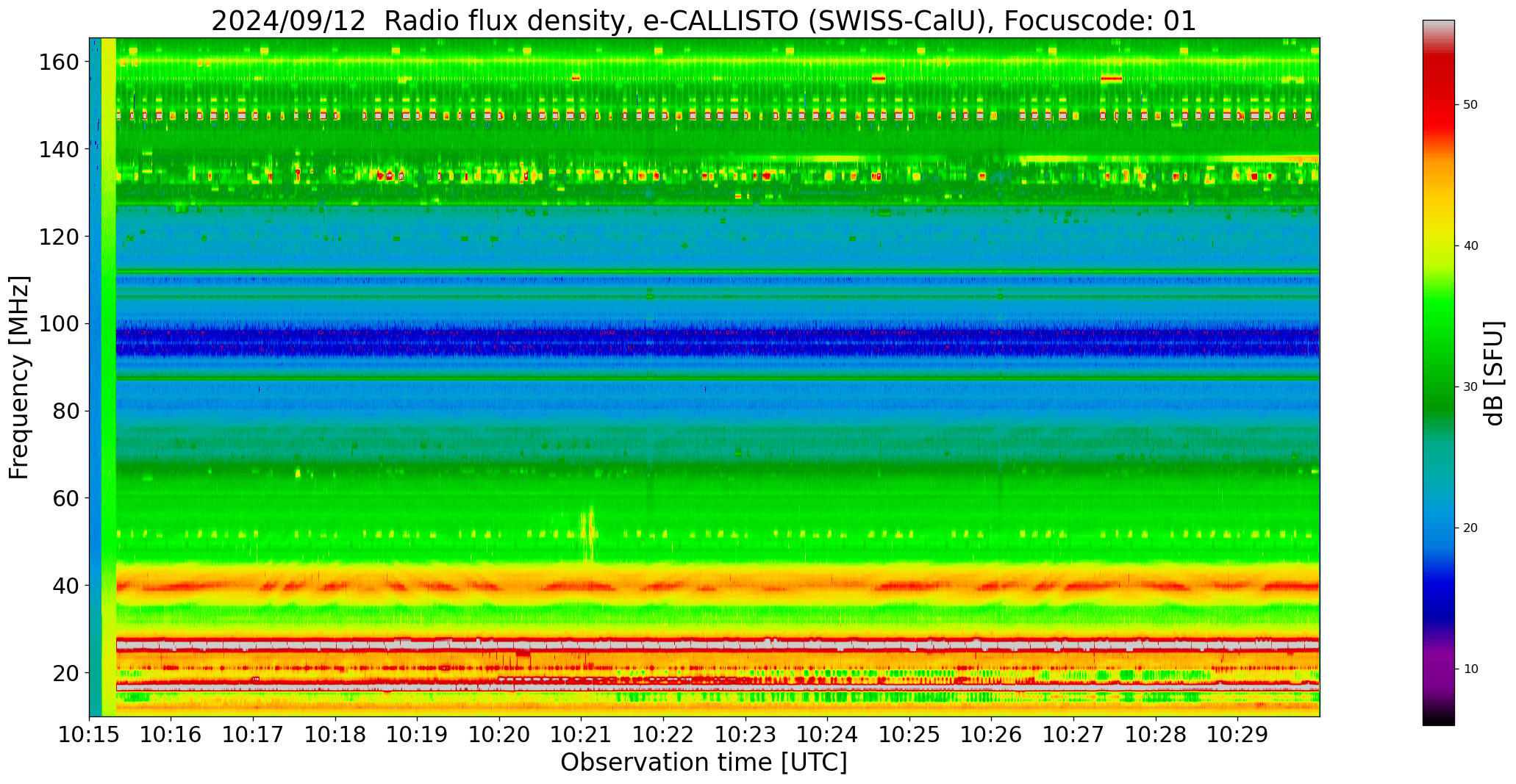Click the Frequency [MHz] axis label

(20, 378)
